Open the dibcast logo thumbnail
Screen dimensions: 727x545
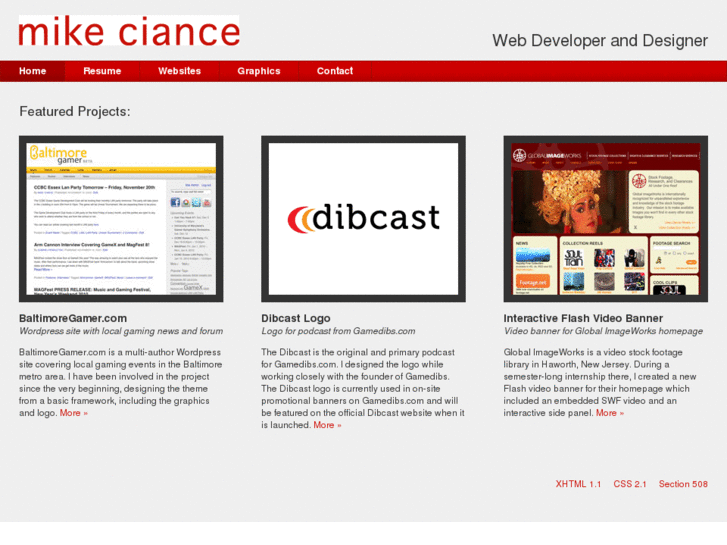pos(364,219)
